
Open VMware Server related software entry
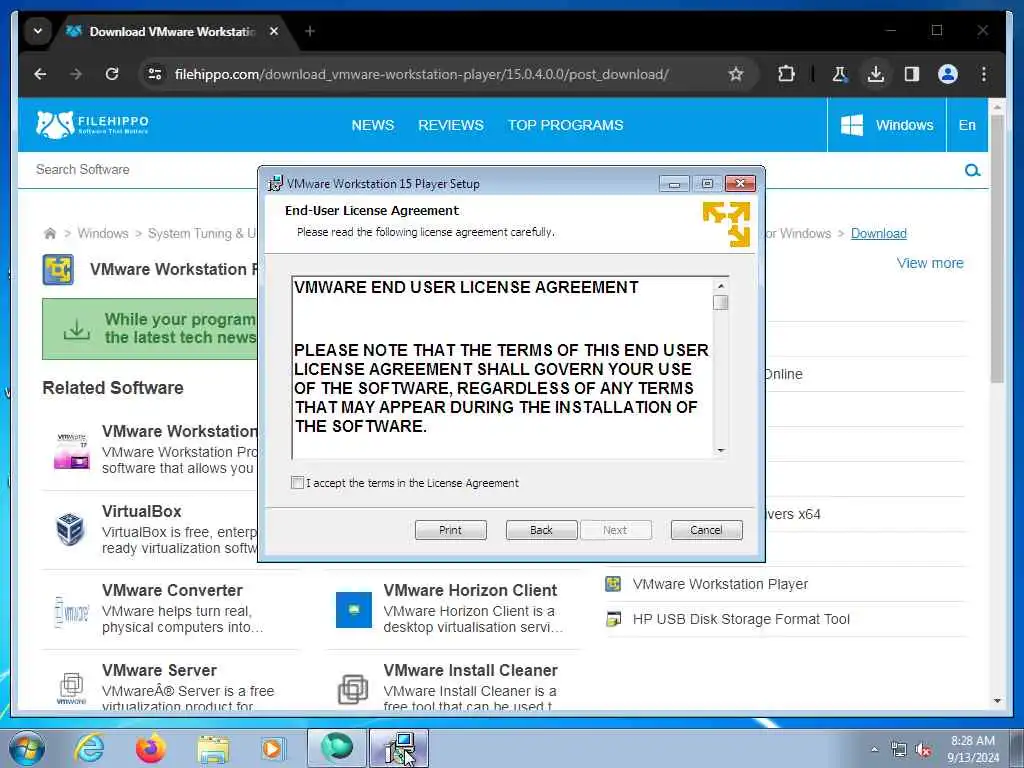click(159, 670)
